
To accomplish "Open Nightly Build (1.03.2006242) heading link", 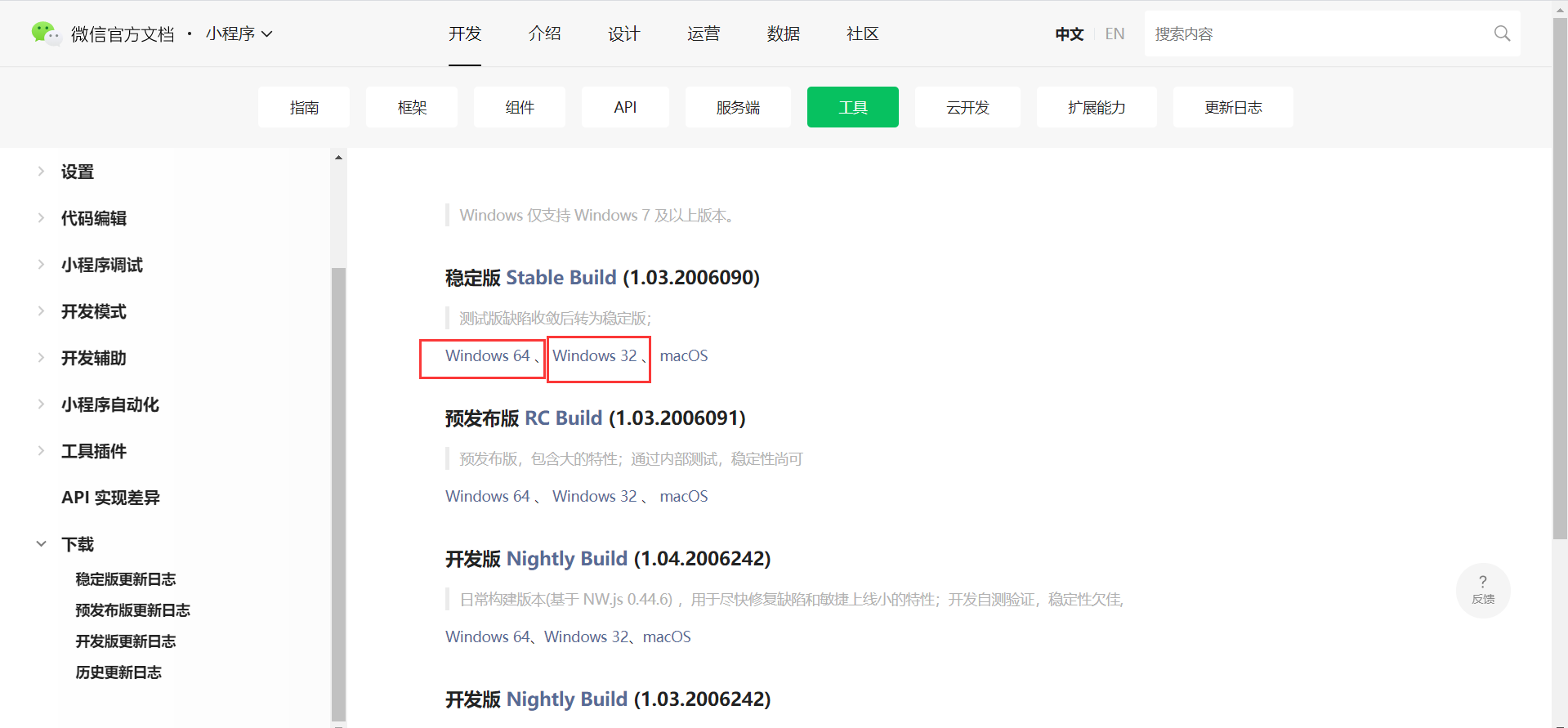I will click(567, 699).
